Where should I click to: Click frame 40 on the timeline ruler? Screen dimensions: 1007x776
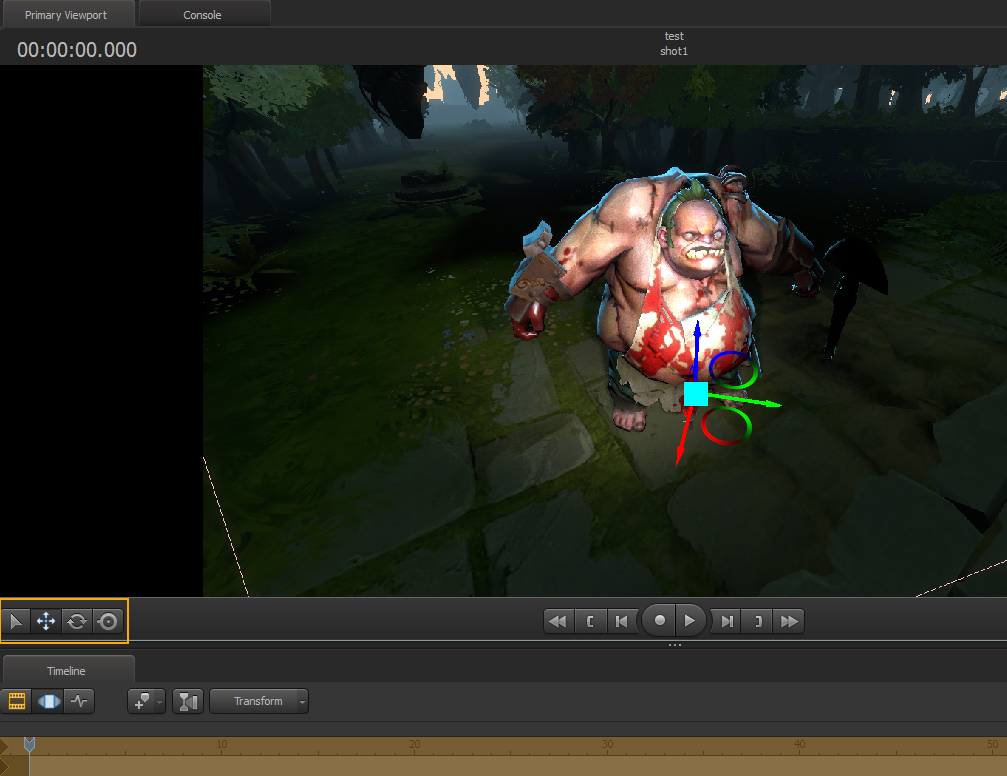(x=800, y=744)
